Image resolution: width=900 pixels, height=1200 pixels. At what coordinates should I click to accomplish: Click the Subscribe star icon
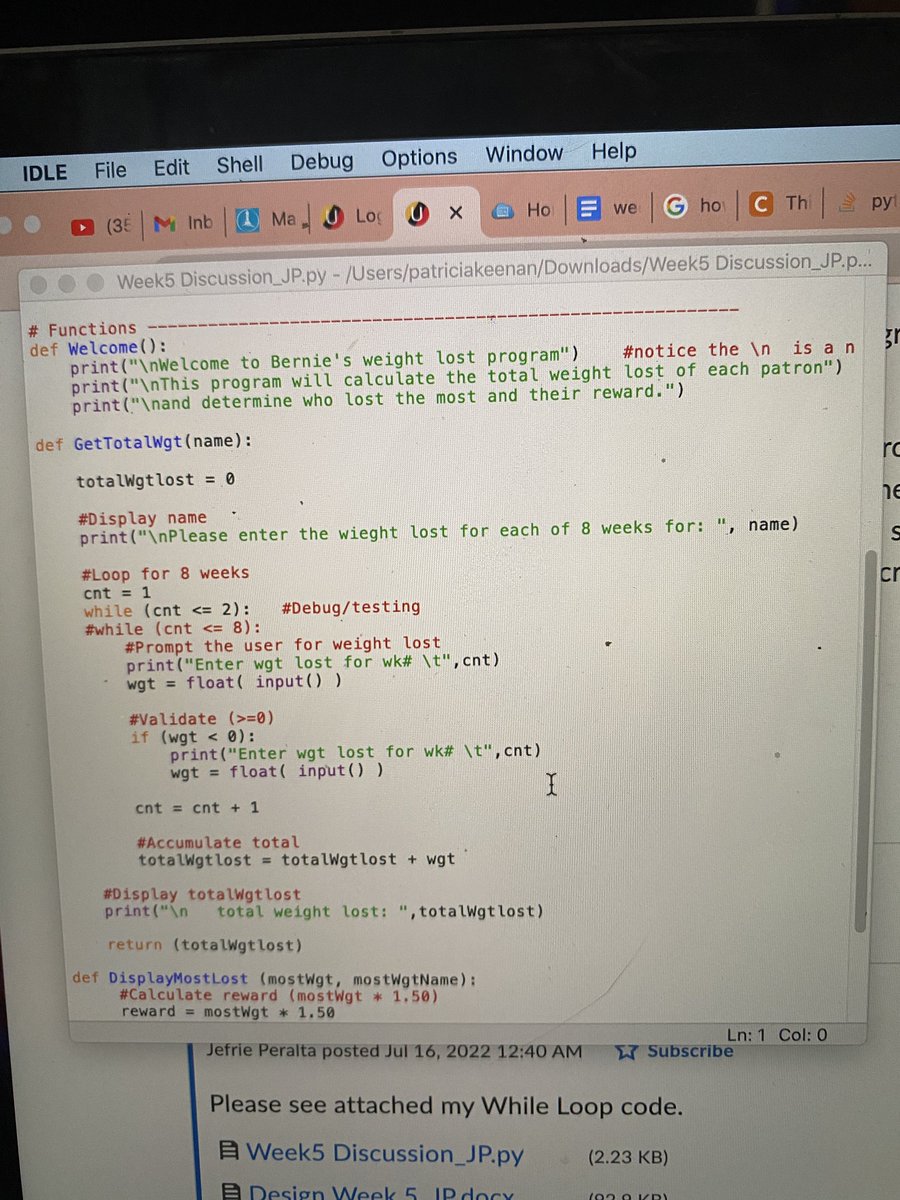click(x=627, y=1052)
